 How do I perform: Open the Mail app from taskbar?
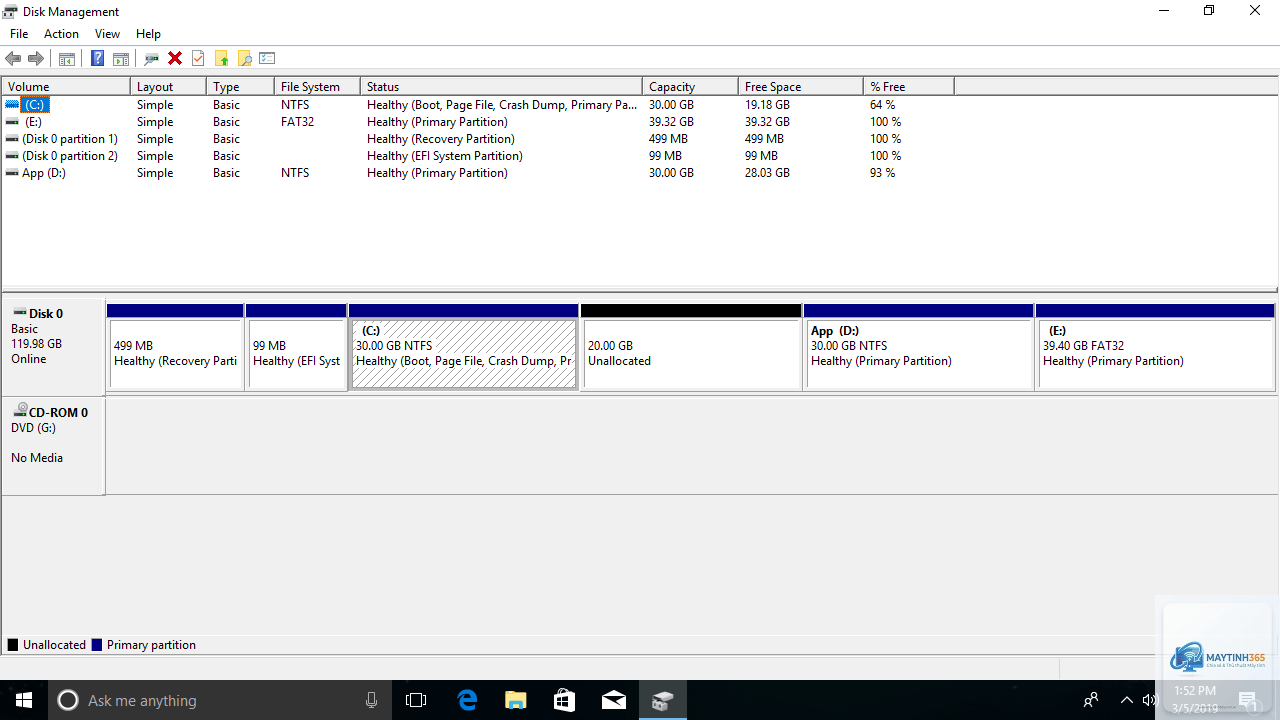[613, 700]
